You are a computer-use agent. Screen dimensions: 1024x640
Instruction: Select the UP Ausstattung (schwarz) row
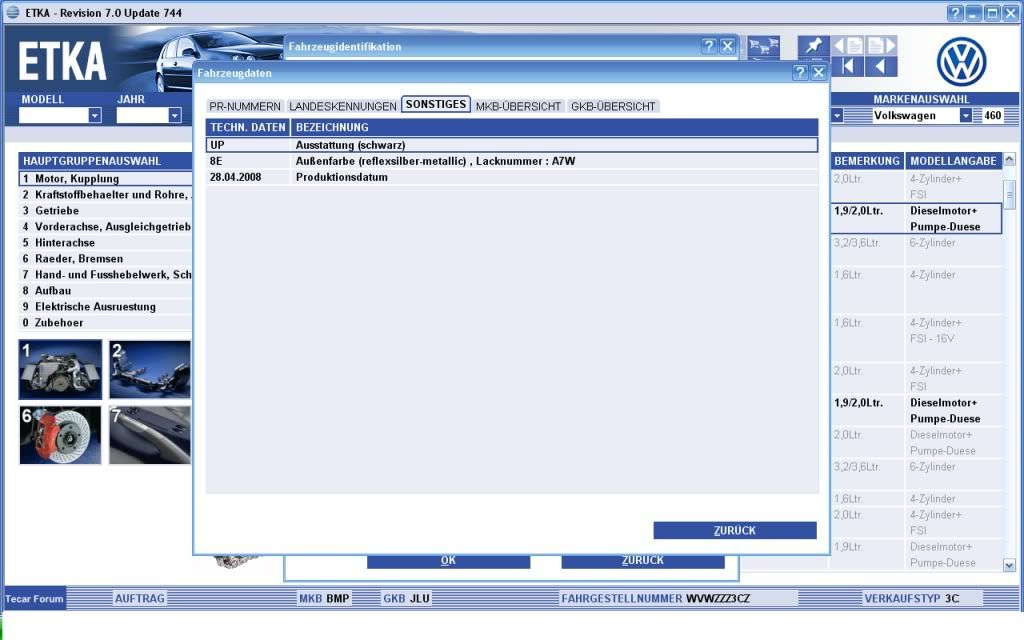pos(512,145)
